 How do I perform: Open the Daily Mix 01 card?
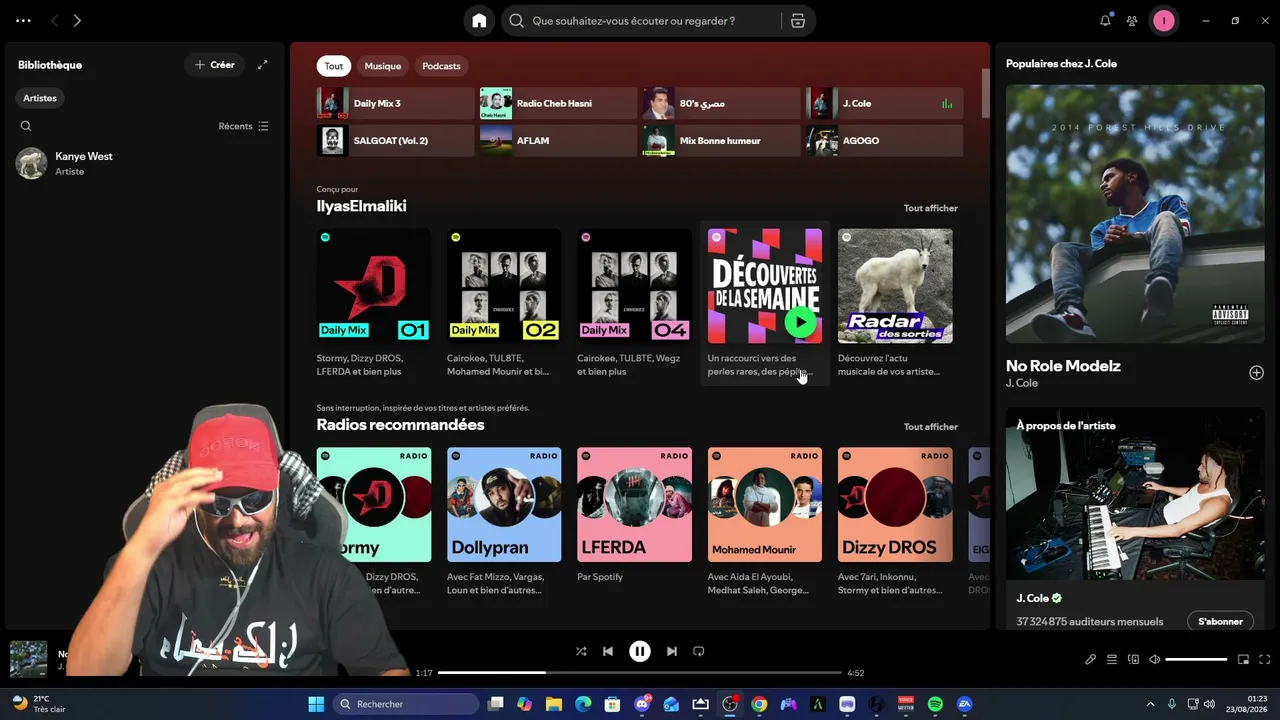pyautogui.click(x=374, y=304)
